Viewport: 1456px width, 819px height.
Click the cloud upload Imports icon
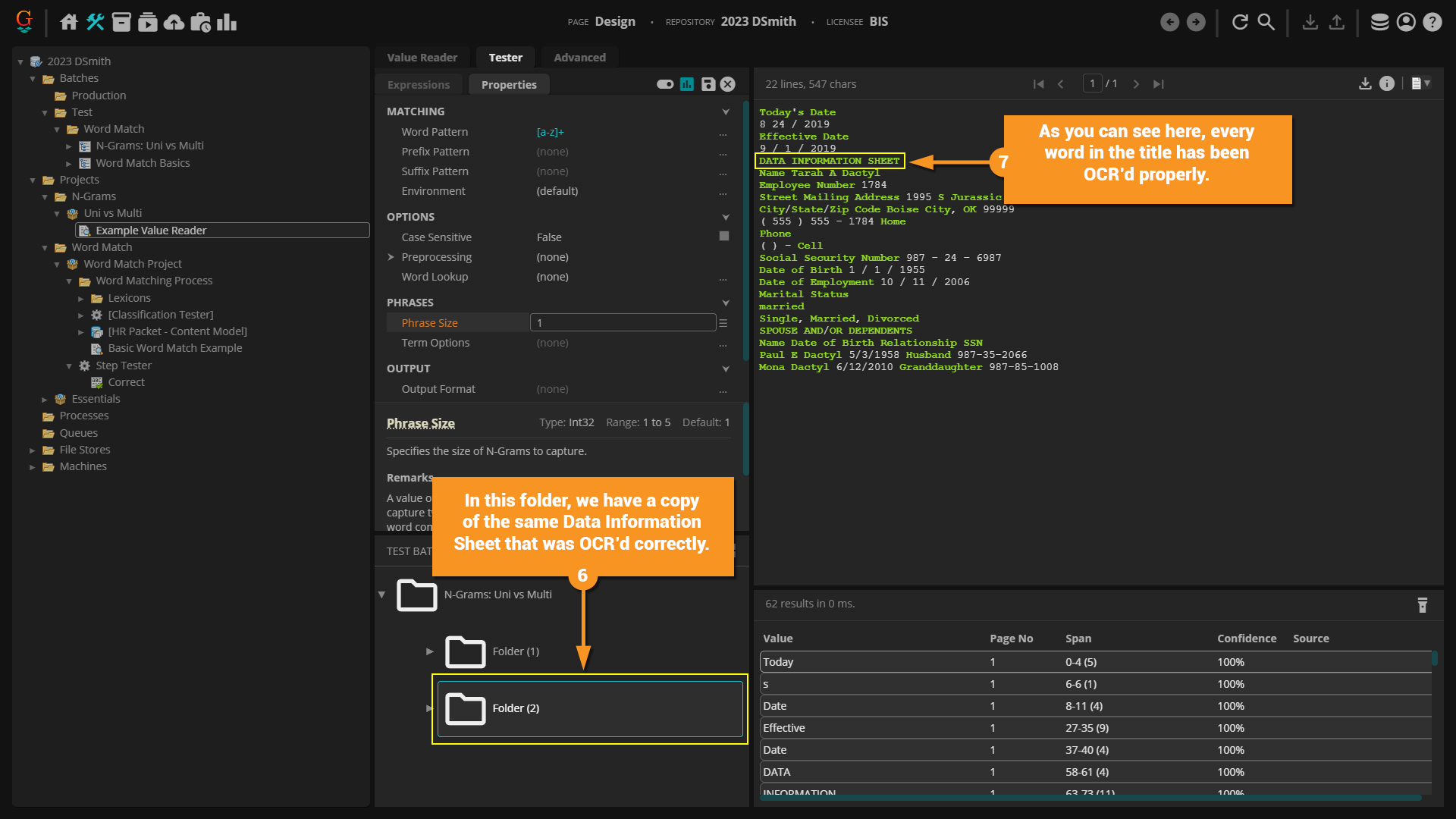[174, 22]
